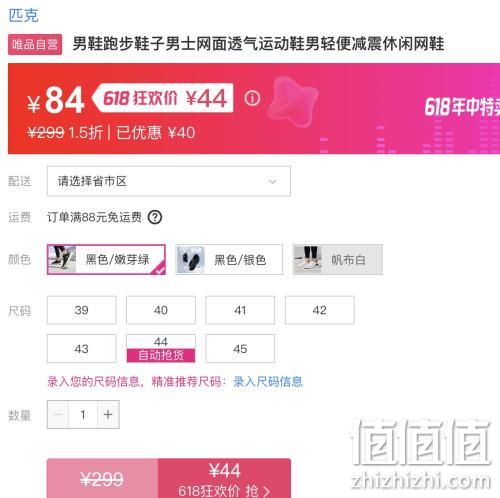
Task: Click the price info circle icon
Action: coord(252,98)
